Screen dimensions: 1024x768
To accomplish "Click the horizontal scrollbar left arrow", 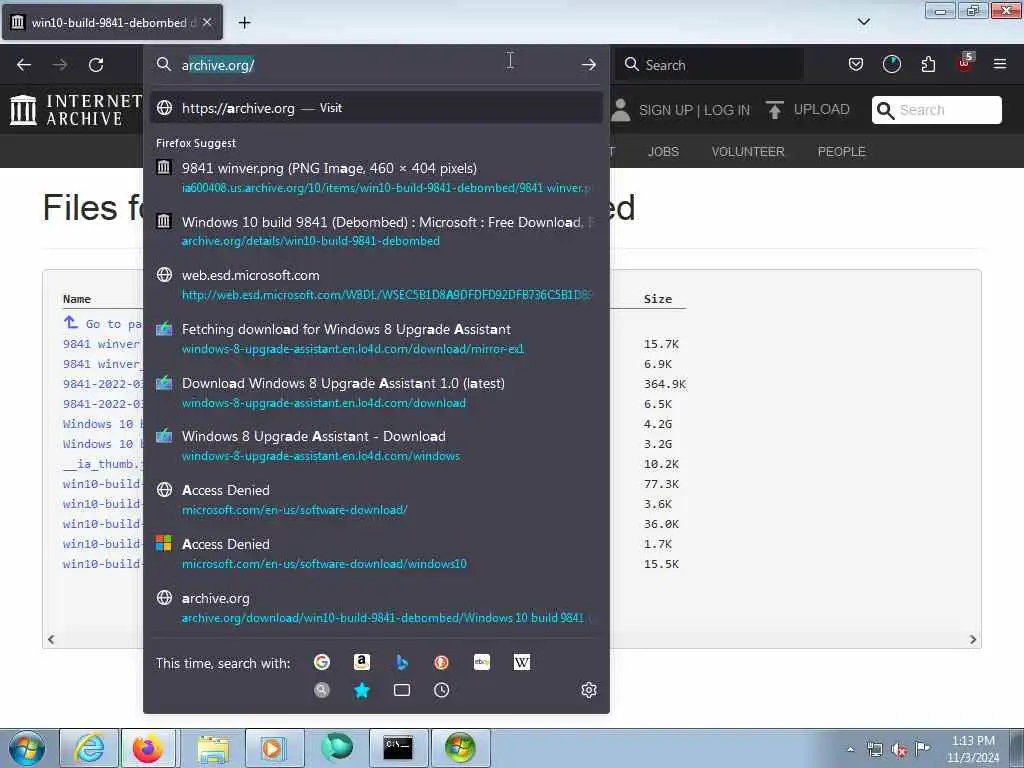I will coord(51,639).
